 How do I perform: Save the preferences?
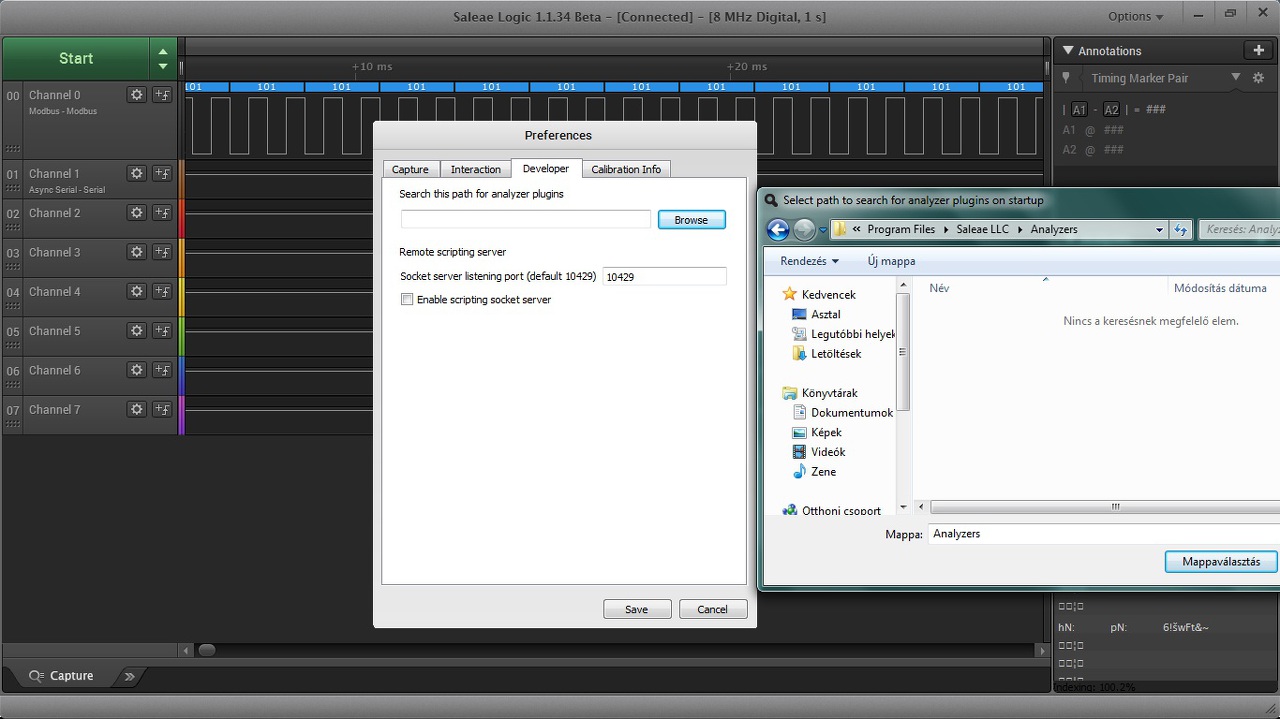tap(637, 609)
